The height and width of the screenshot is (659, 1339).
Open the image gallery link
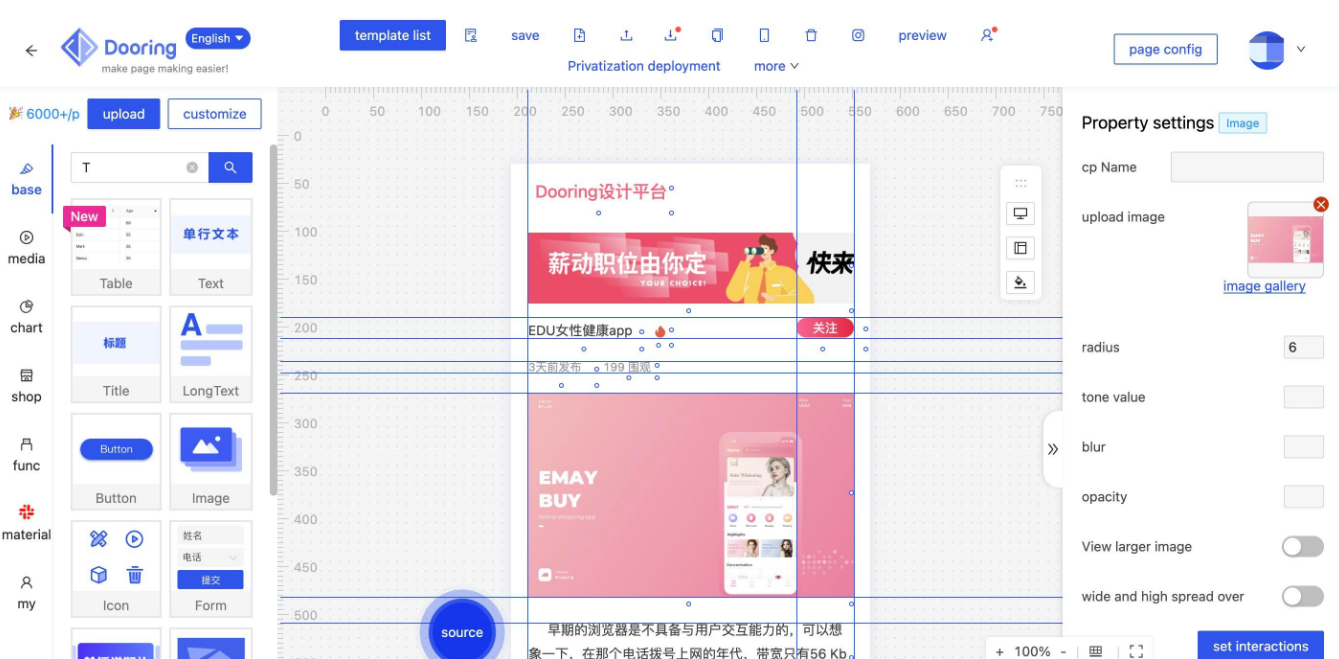click(1264, 286)
